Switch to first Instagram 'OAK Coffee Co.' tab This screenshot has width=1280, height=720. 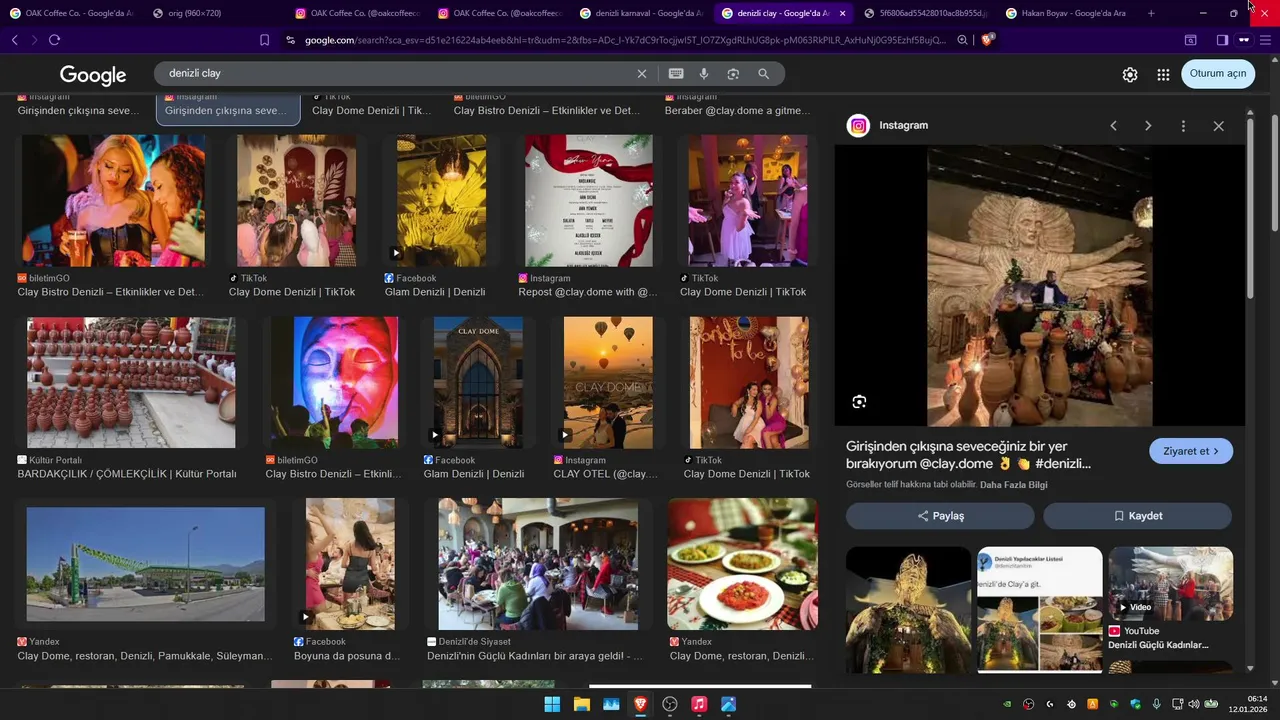(356, 13)
